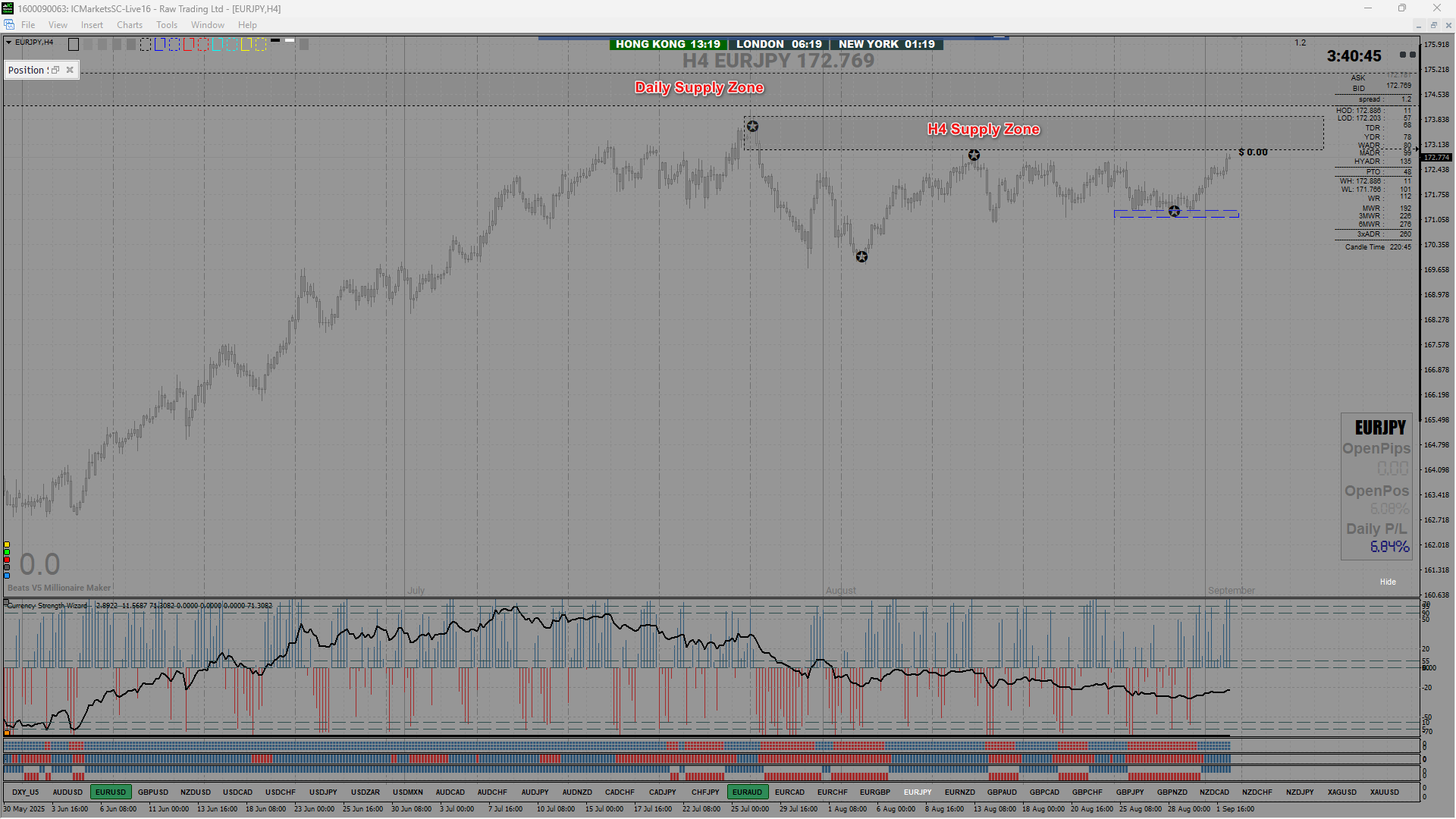Select the dashed yellow rectangle drawing tool
Image resolution: width=1456 pixels, height=819 pixels.
(260, 45)
